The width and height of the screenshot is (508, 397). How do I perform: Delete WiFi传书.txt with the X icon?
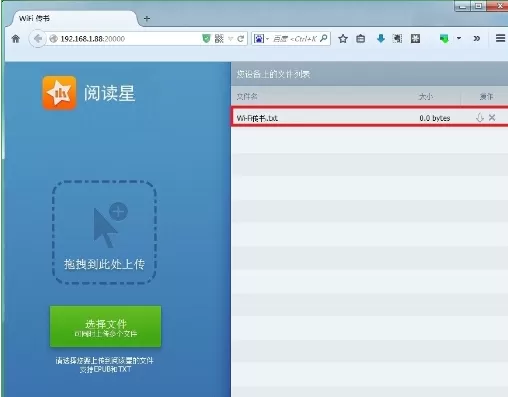click(x=492, y=117)
